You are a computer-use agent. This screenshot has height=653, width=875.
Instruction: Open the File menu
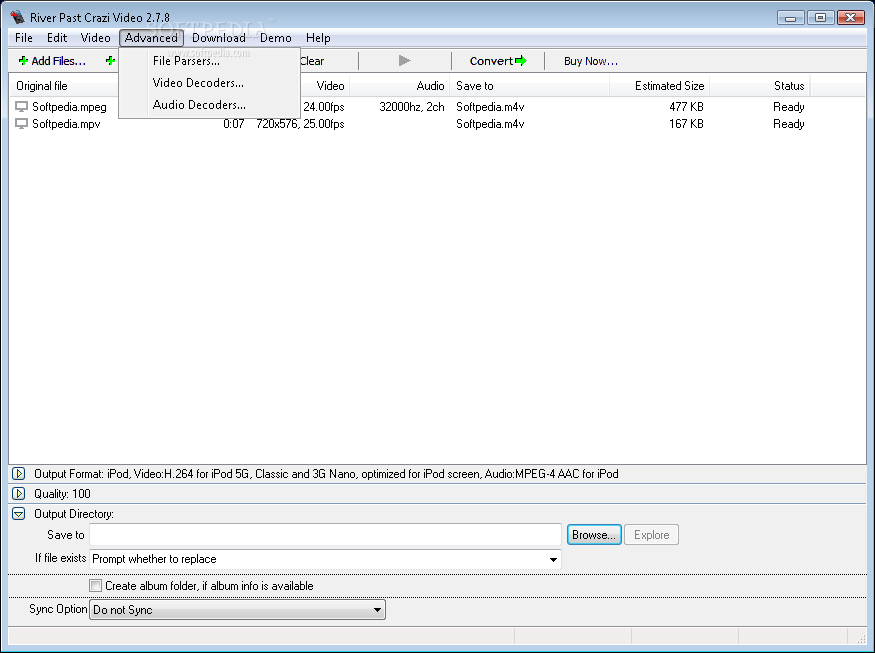click(24, 38)
